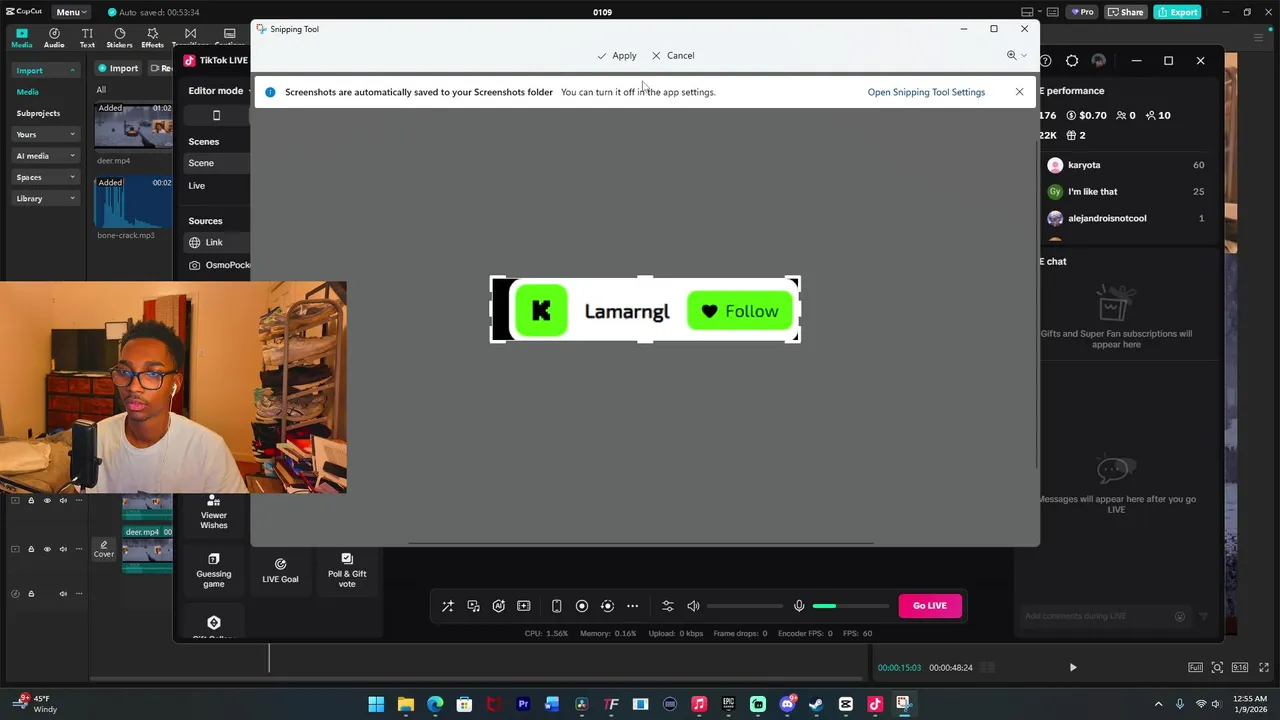Adjust the speaker volume slider
The height and width of the screenshot is (720, 1280).
pyautogui.click(x=747, y=606)
